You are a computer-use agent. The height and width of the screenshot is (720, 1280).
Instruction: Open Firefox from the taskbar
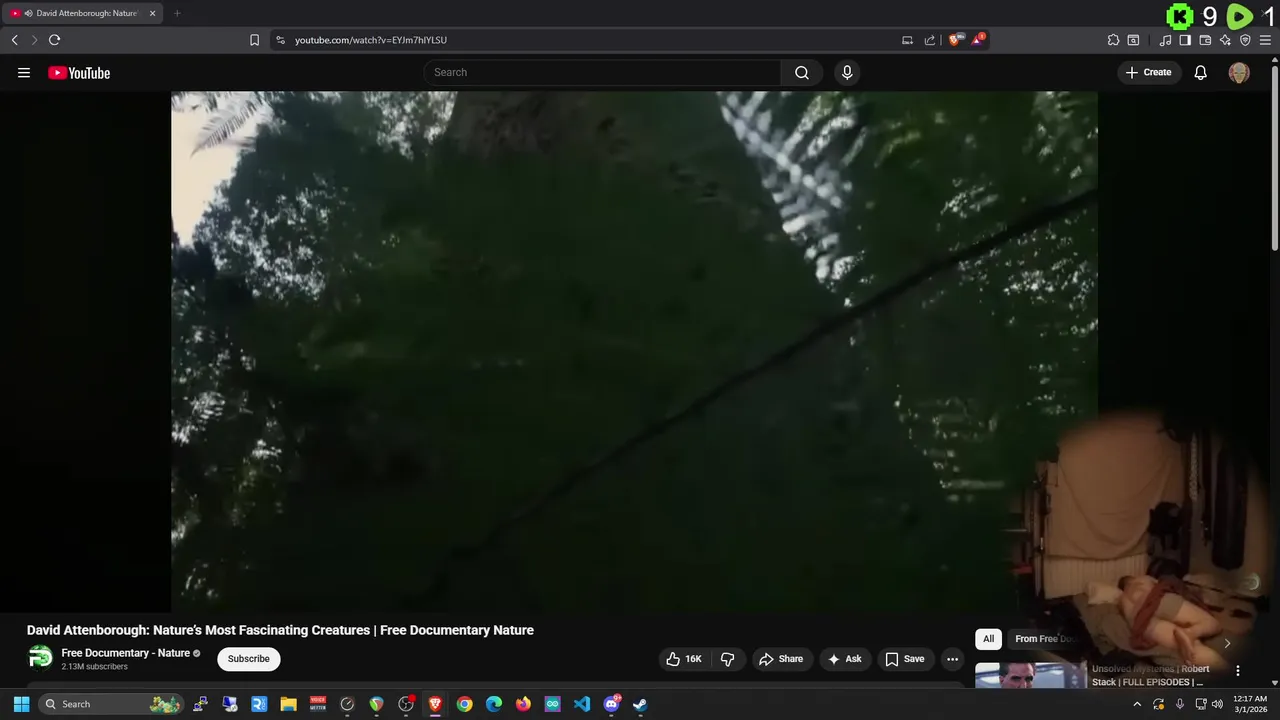click(x=523, y=704)
